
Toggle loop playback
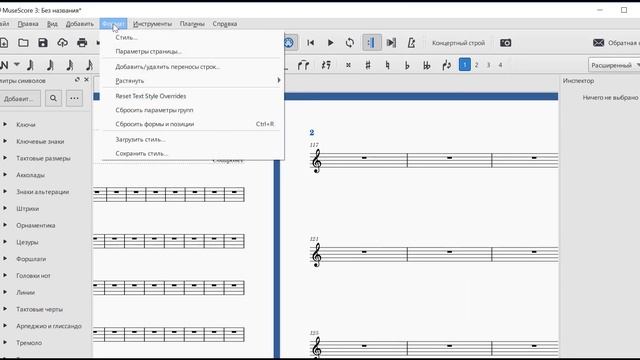coord(350,42)
